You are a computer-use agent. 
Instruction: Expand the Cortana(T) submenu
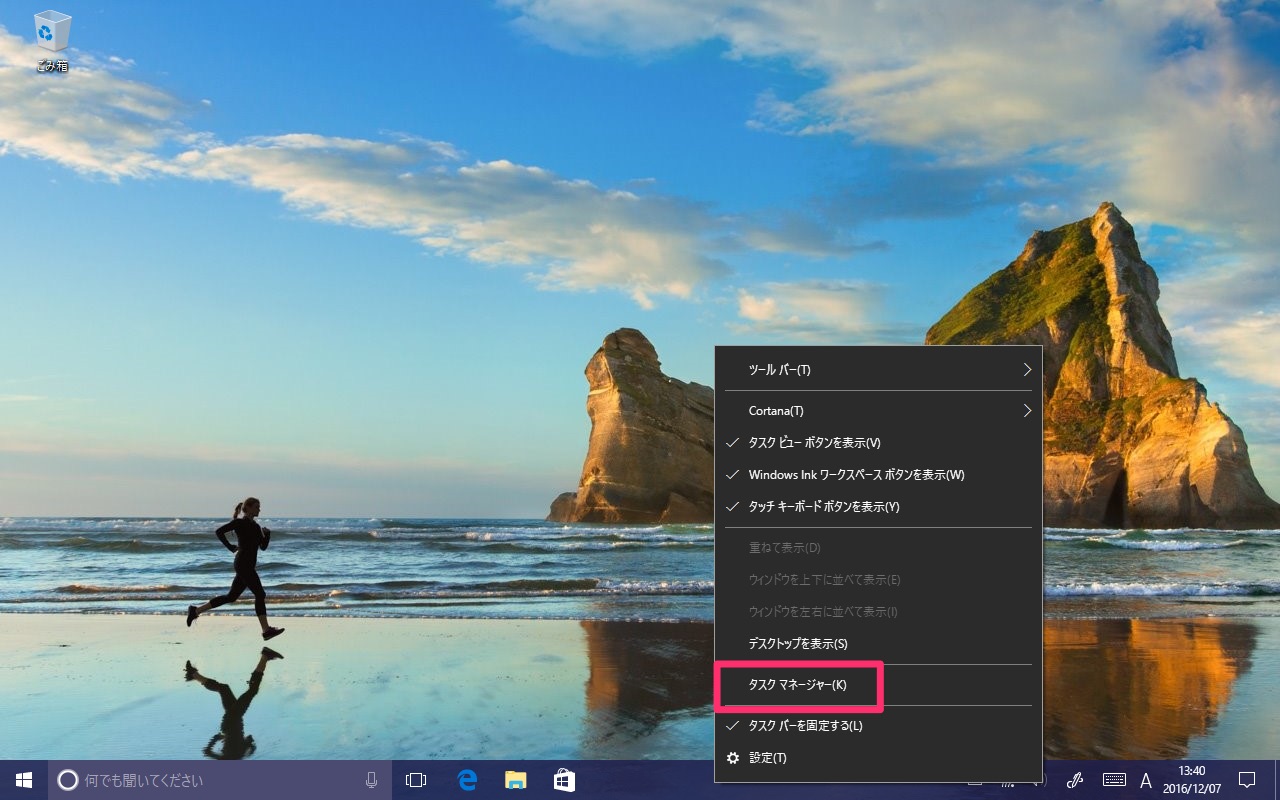point(879,411)
